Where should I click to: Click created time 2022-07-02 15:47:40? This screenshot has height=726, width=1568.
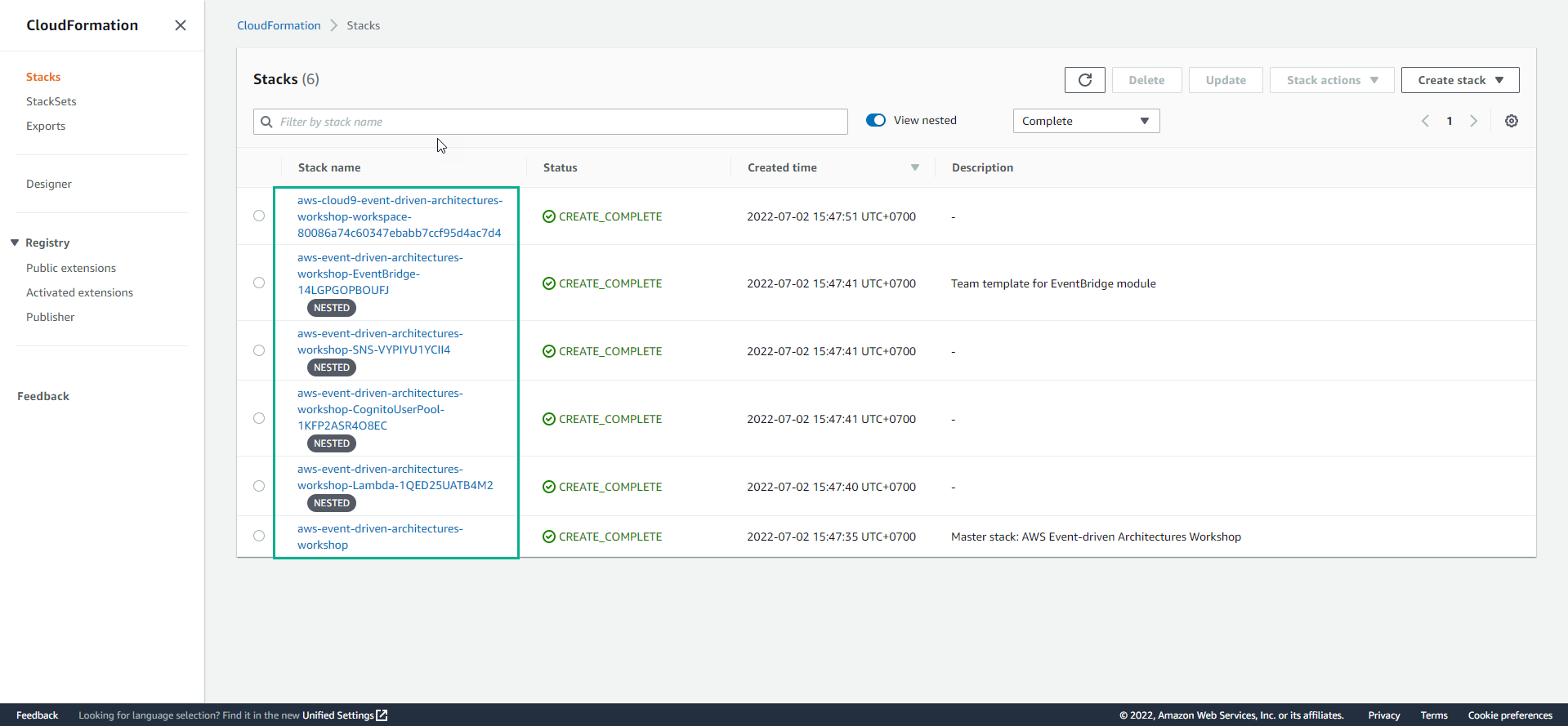[x=831, y=487]
